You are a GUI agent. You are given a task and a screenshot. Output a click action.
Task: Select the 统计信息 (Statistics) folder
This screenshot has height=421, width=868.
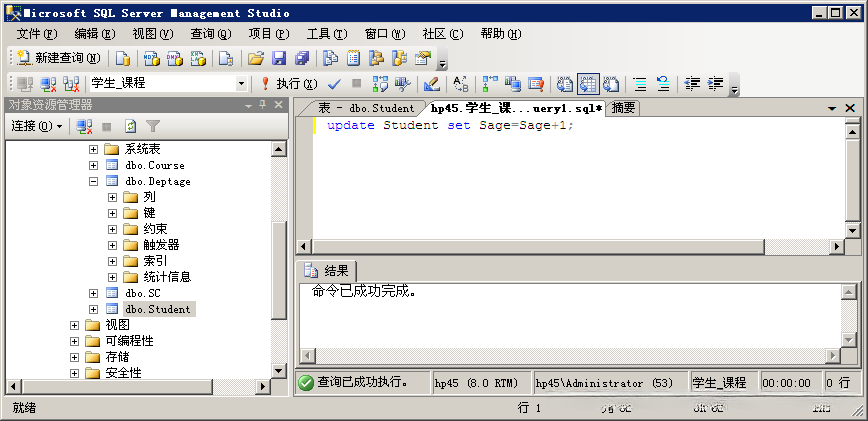pyautogui.click(x=167, y=277)
